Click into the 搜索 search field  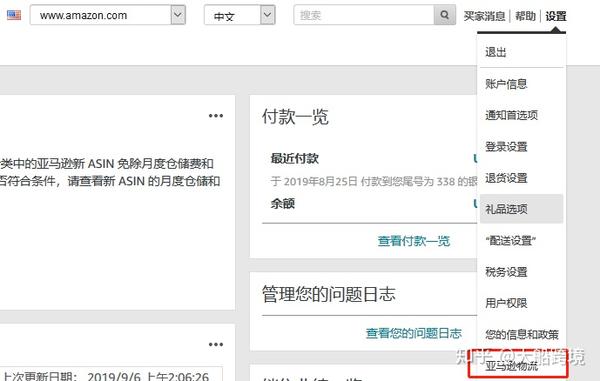click(364, 15)
